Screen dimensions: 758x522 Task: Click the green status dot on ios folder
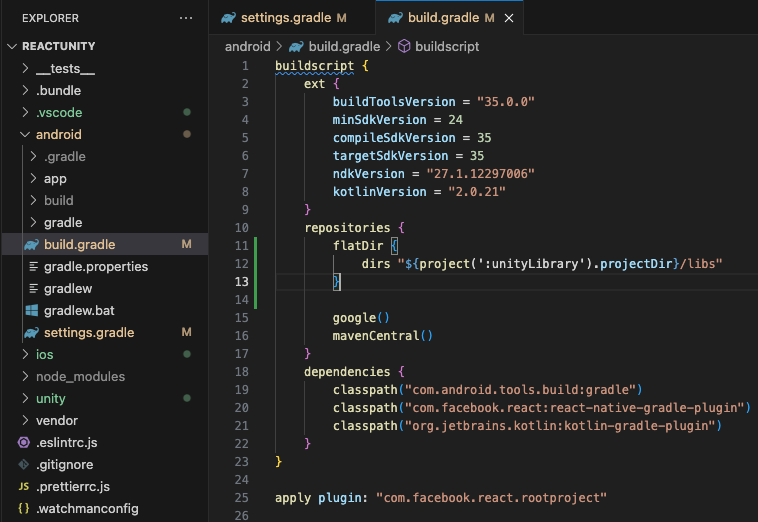(x=187, y=354)
